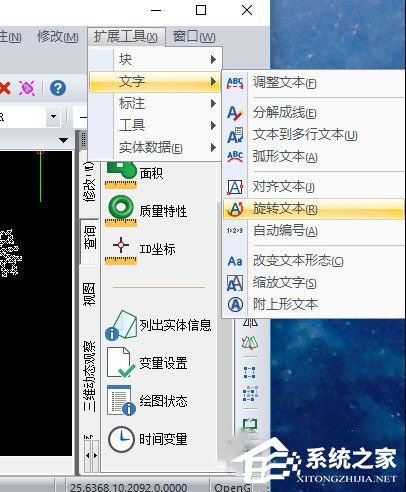406x492 pixels.
Task: Click the green rectangle icon at toolbar bottom
Action: click(x=250, y=424)
